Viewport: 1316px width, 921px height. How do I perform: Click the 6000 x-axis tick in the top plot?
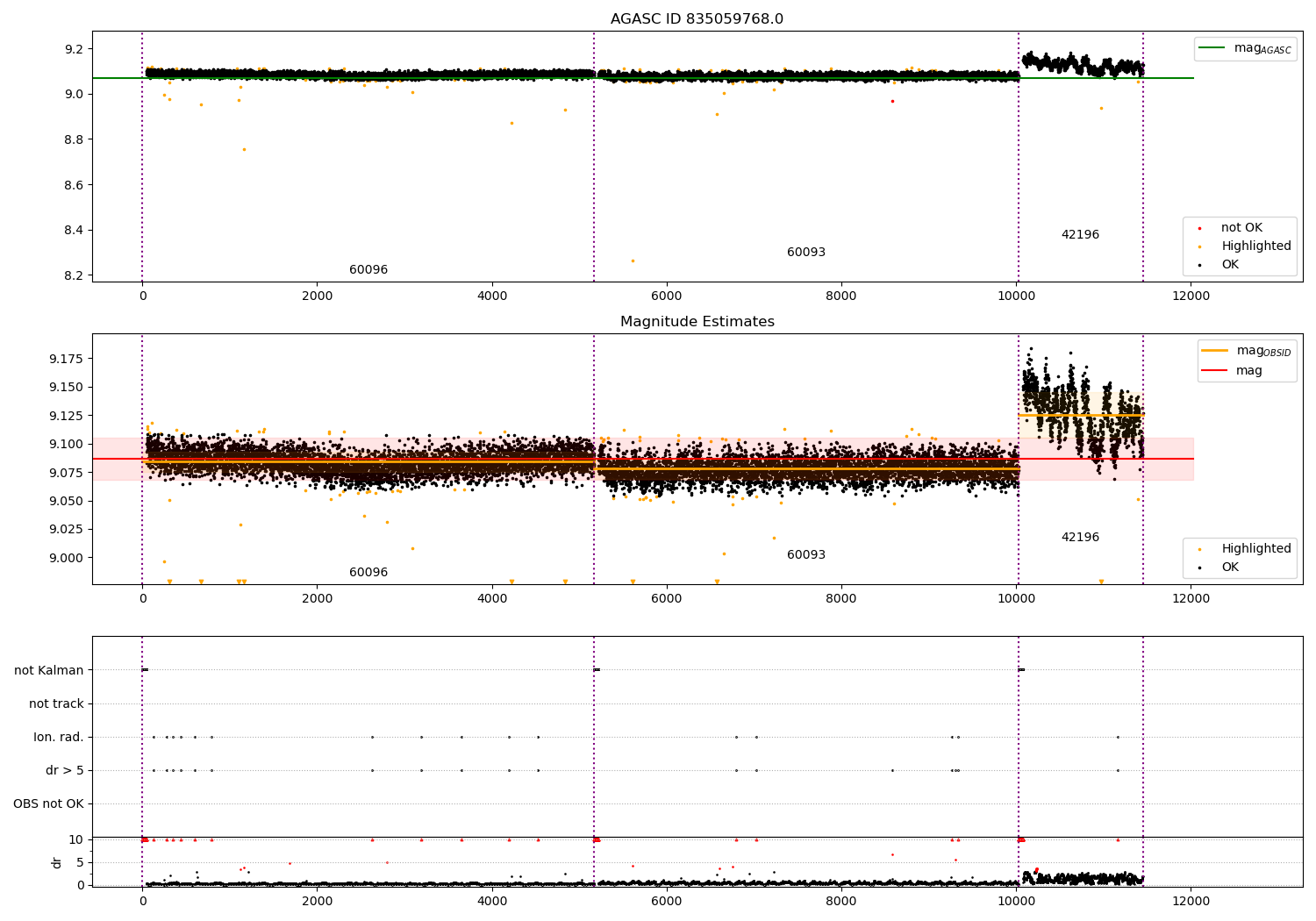pyautogui.click(x=667, y=296)
